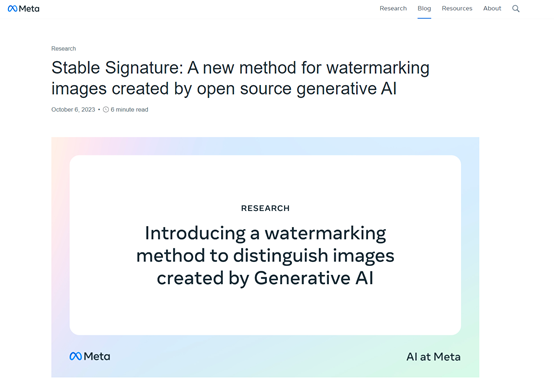
Task: Click the green gradient corner of the hero image
Action: pos(470,367)
